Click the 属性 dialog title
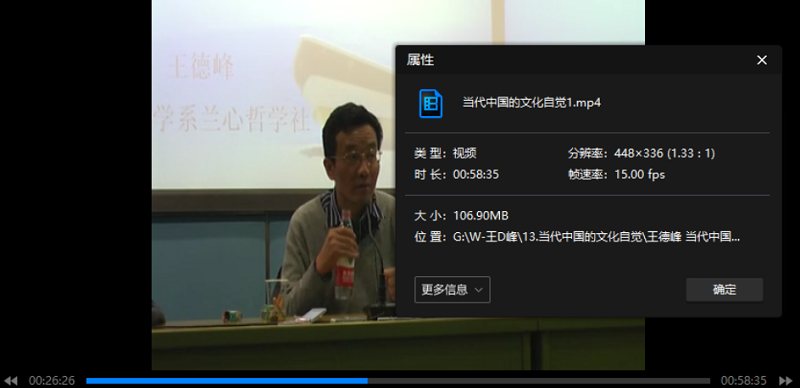 (x=420, y=60)
